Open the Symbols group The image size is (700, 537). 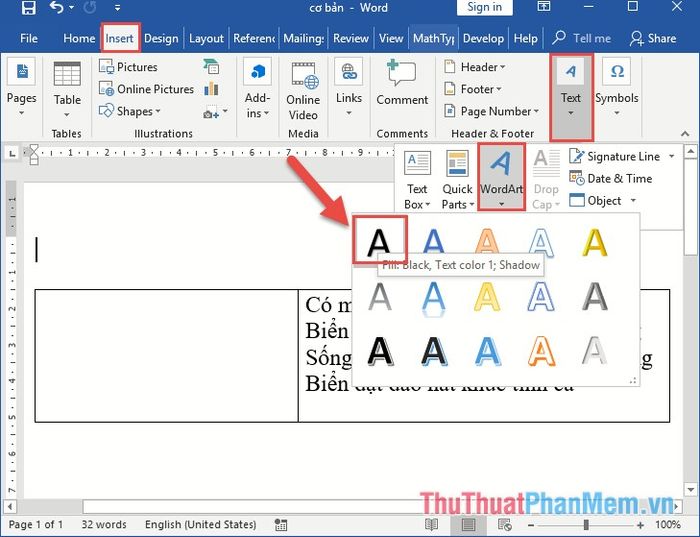pyautogui.click(x=617, y=88)
